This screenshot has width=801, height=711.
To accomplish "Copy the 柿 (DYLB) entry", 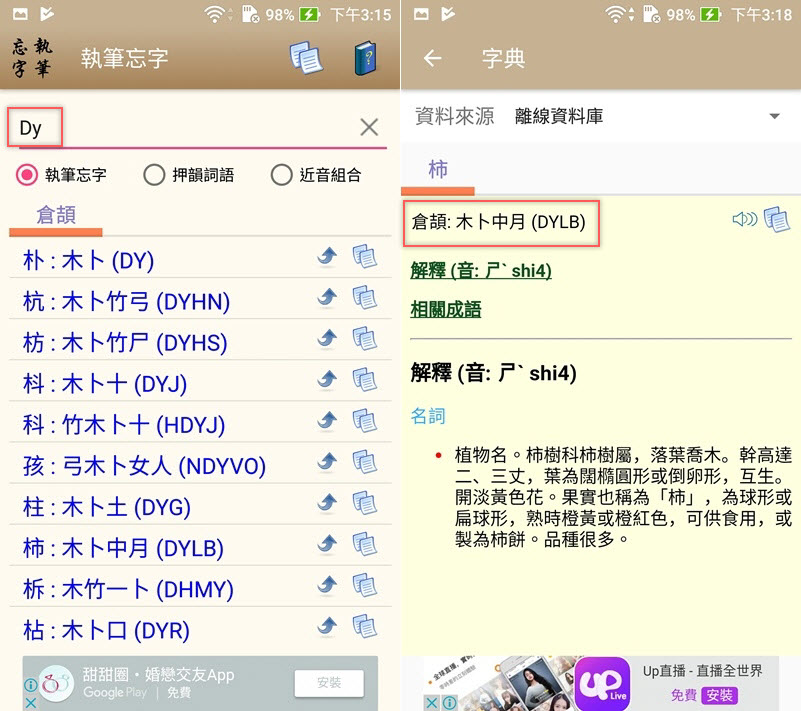I will pos(365,544).
